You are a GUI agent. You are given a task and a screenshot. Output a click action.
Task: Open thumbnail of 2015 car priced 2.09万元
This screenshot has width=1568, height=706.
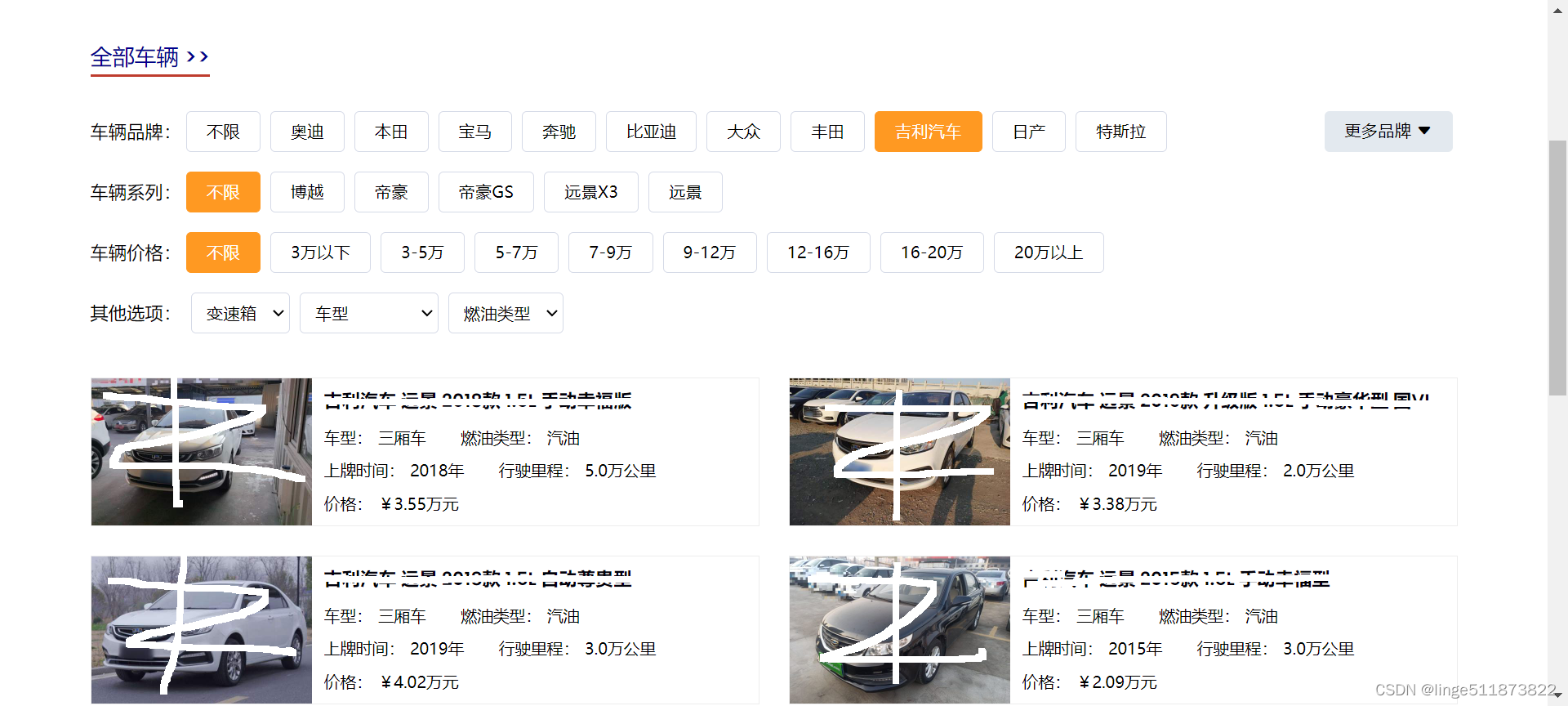click(x=900, y=630)
